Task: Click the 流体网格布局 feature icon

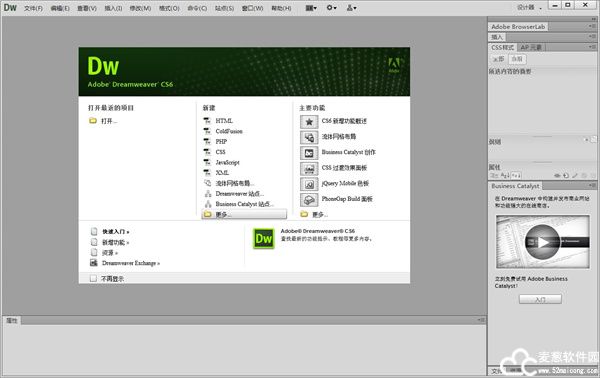Action: click(309, 137)
